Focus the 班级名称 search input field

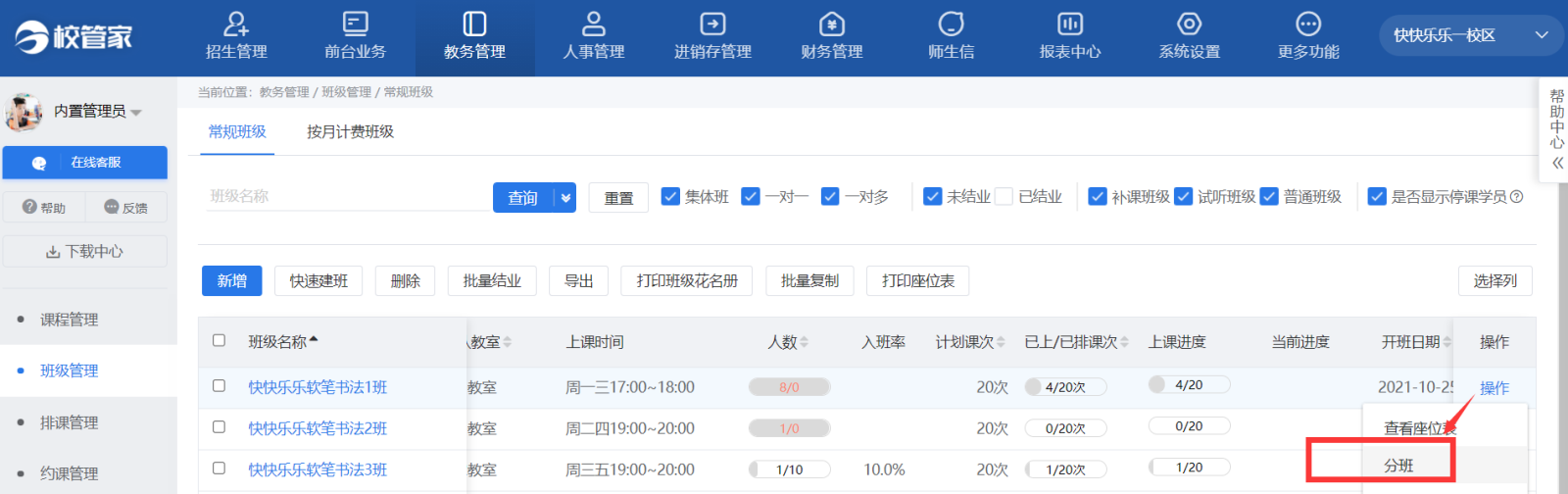[x=348, y=197]
